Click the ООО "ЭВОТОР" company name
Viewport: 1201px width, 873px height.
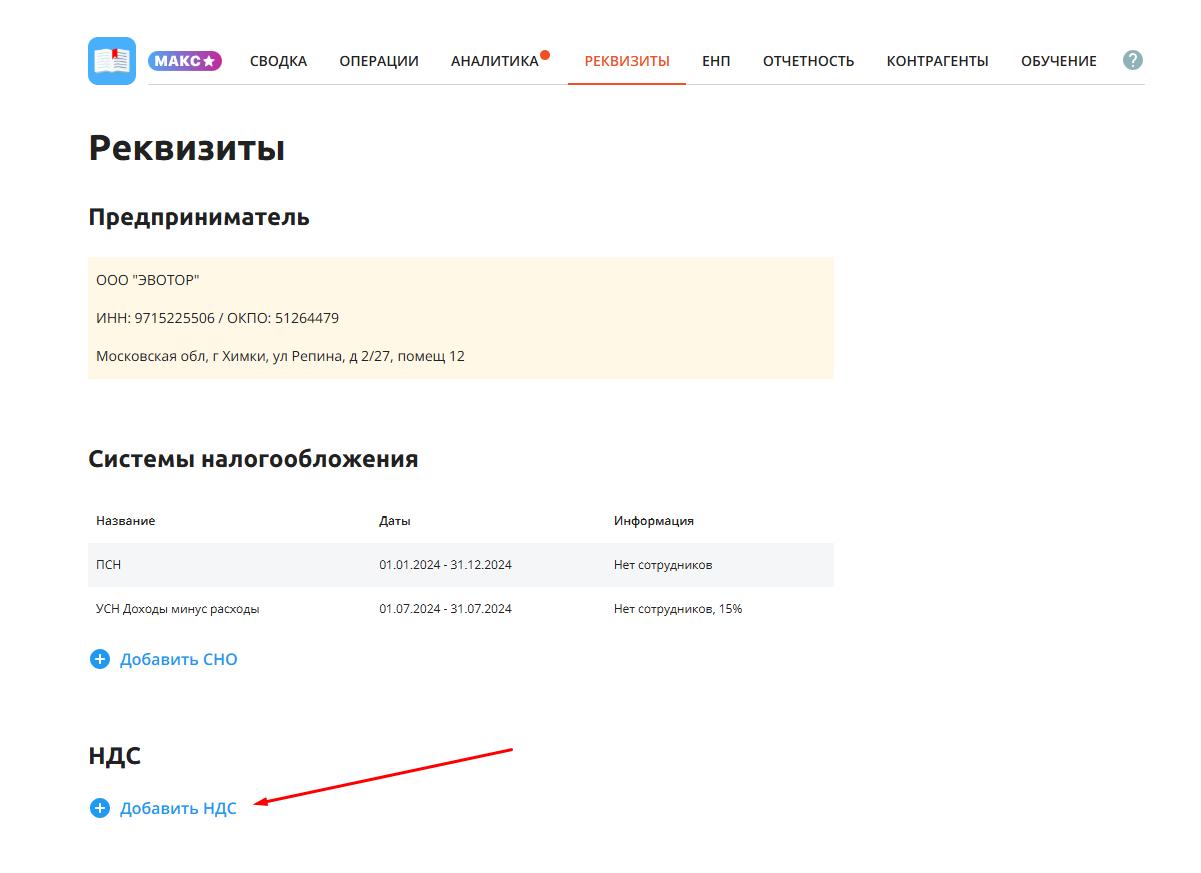(148, 281)
